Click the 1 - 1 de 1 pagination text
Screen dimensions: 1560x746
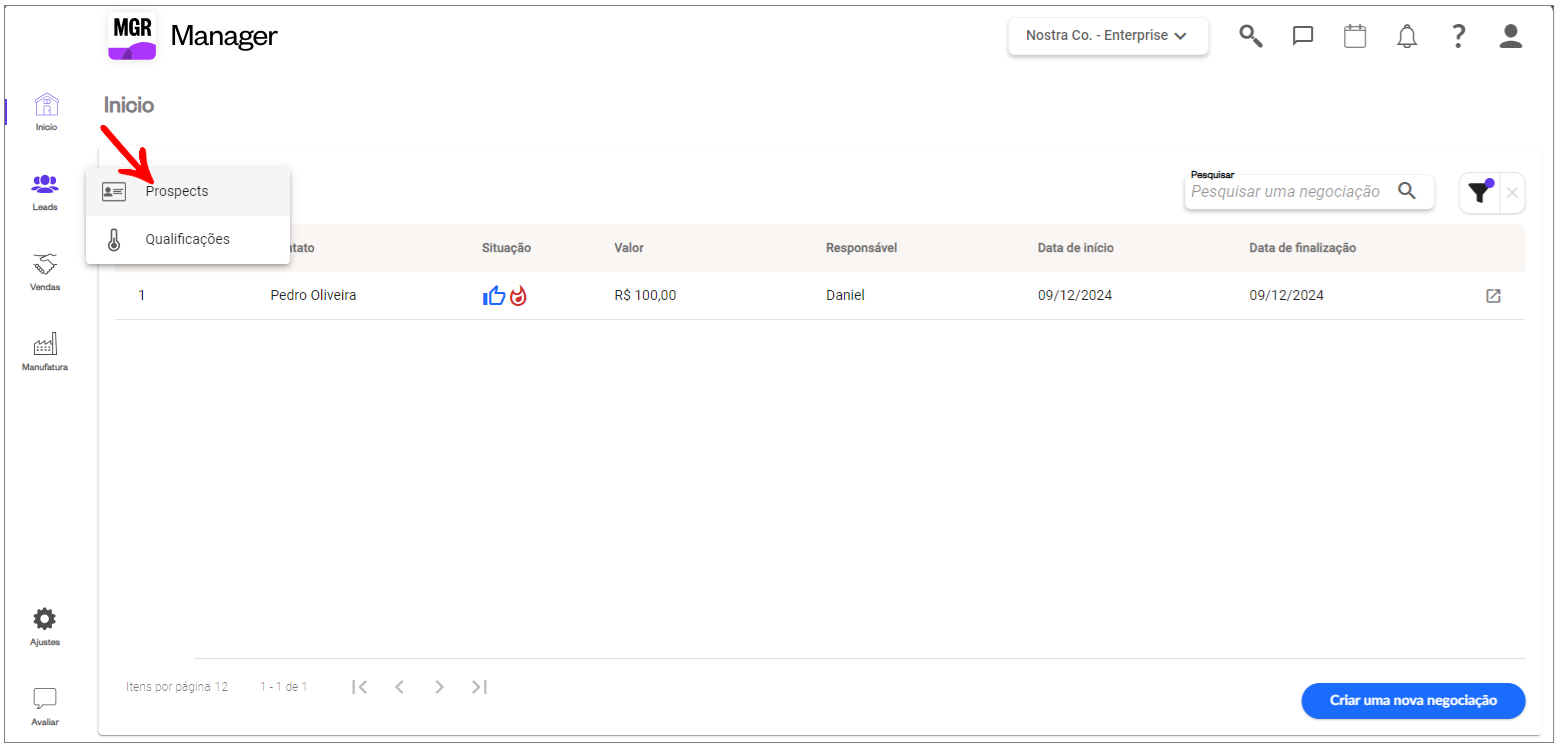click(284, 687)
